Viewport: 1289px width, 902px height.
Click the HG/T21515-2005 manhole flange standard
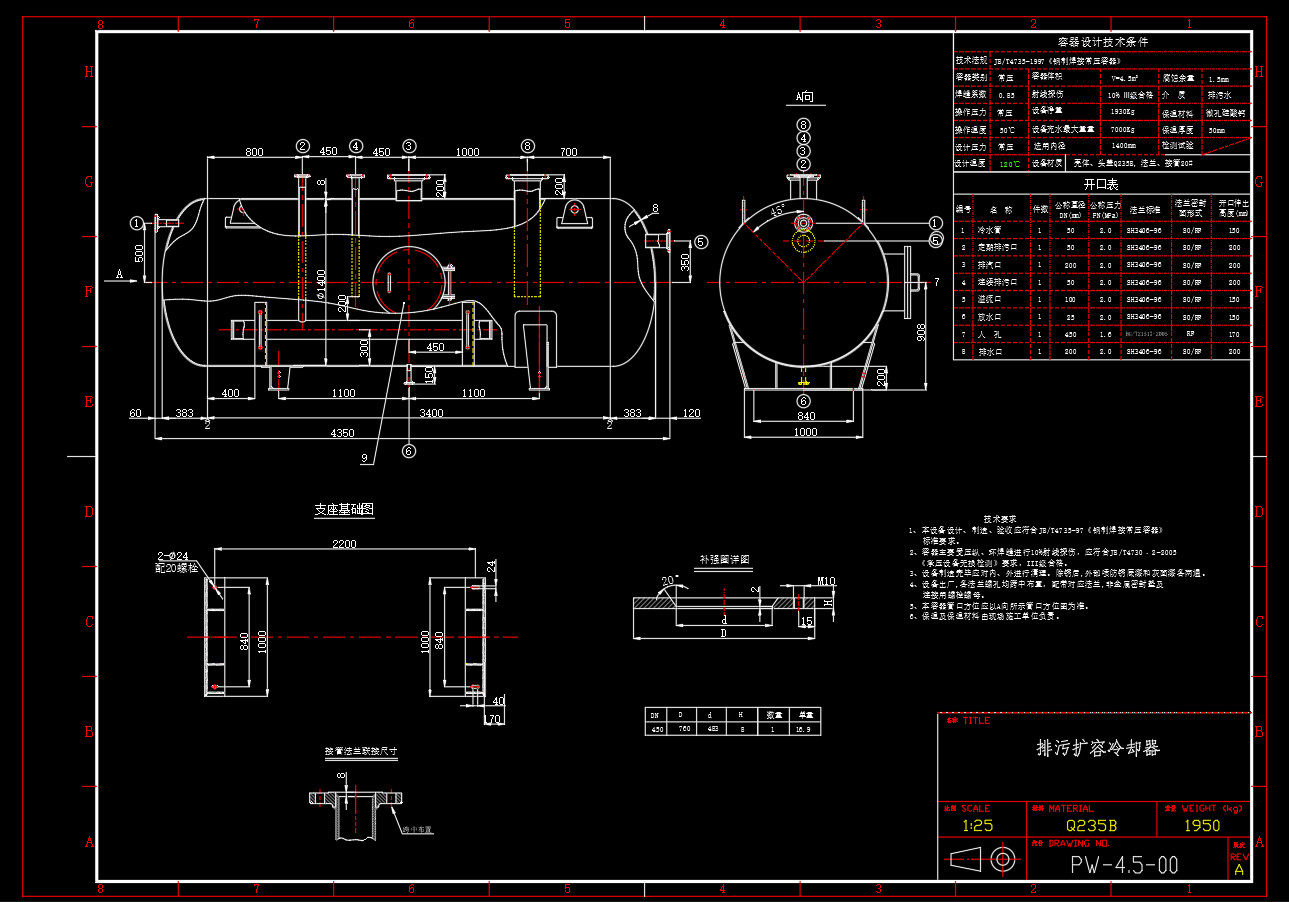click(1146, 334)
